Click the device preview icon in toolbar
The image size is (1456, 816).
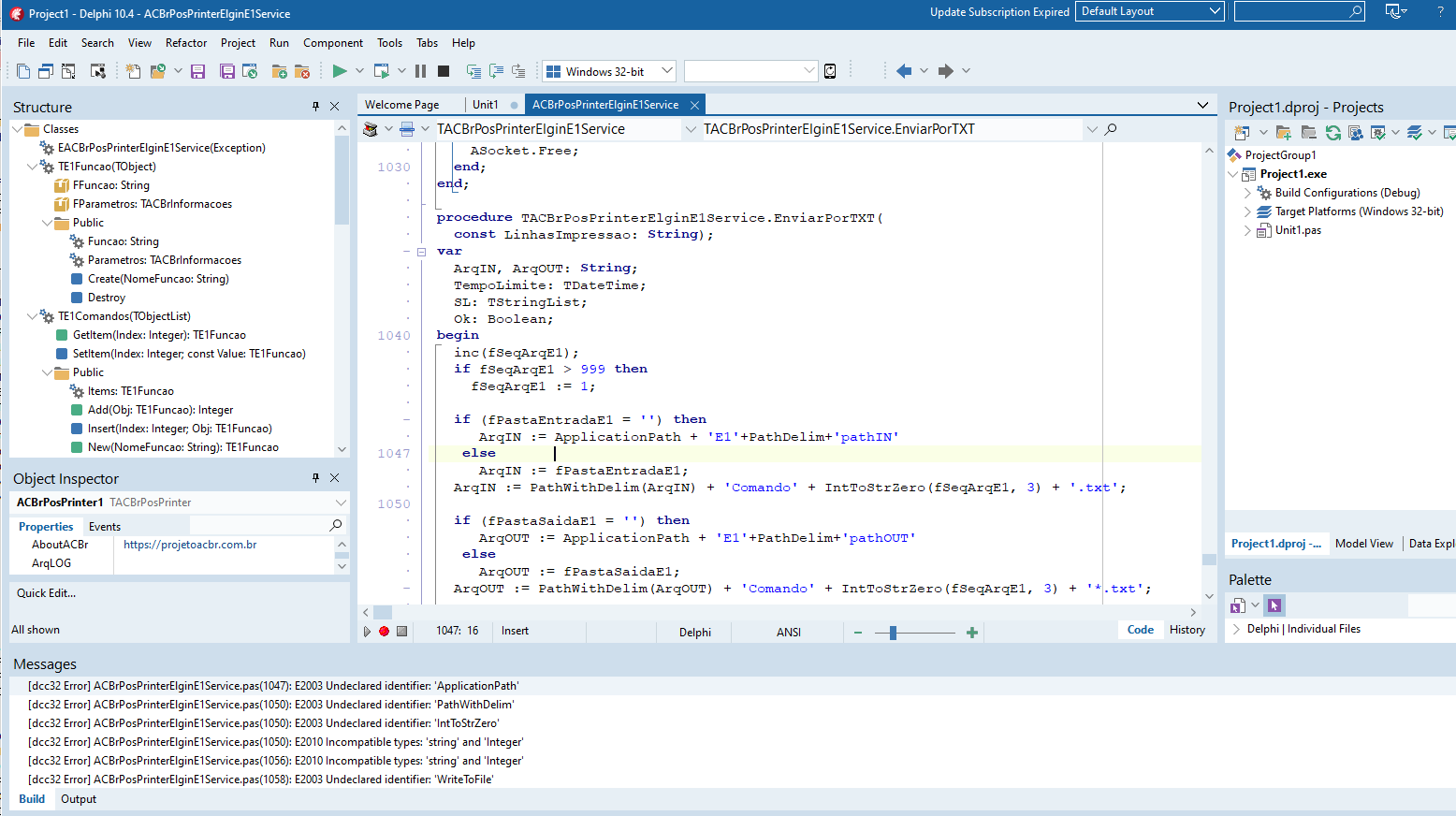(830, 71)
